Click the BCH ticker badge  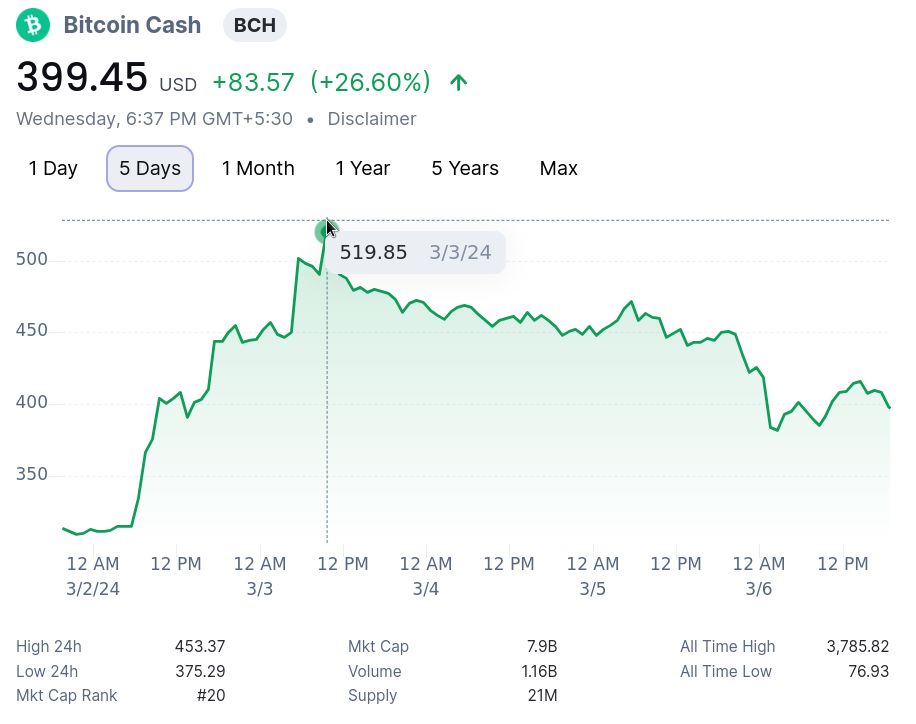click(255, 25)
